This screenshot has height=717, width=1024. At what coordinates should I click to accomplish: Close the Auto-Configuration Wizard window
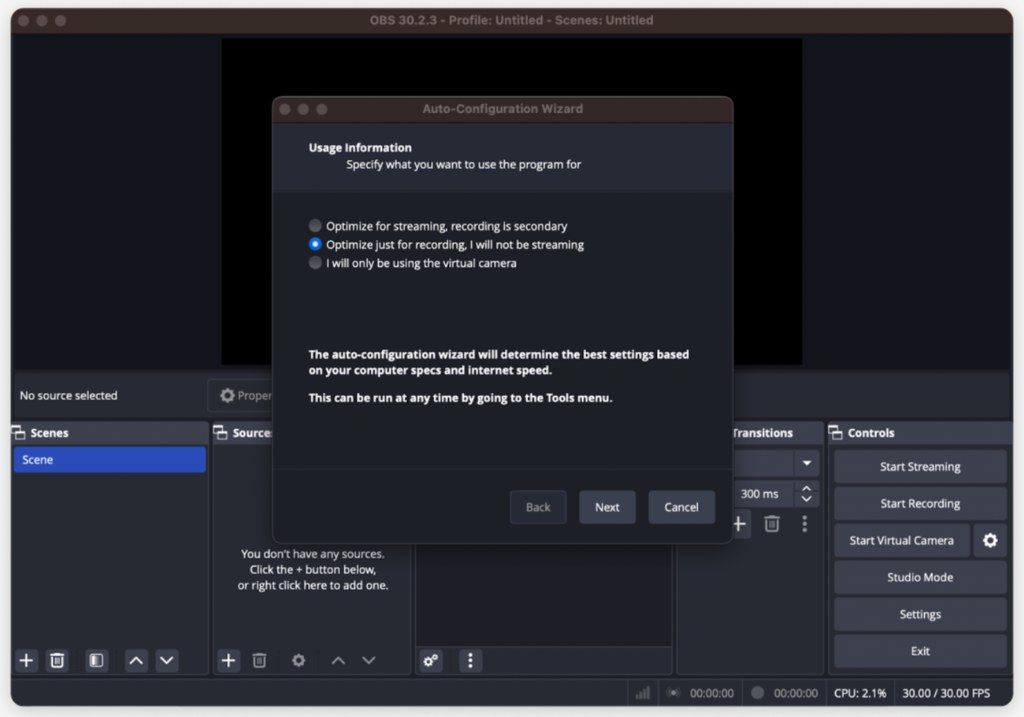[x=285, y=109]
